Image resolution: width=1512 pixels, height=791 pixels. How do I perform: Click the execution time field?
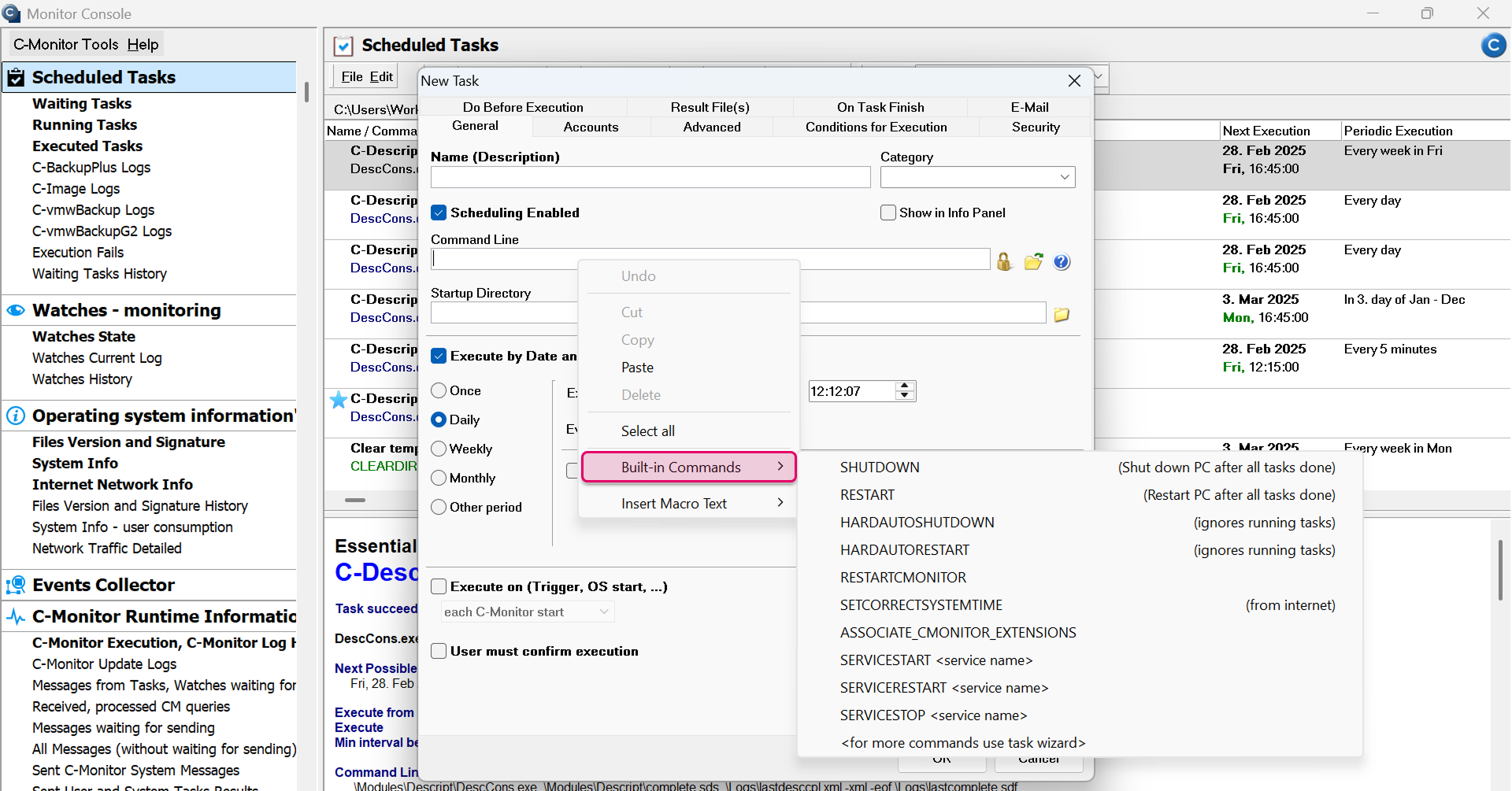coord(853,391)
